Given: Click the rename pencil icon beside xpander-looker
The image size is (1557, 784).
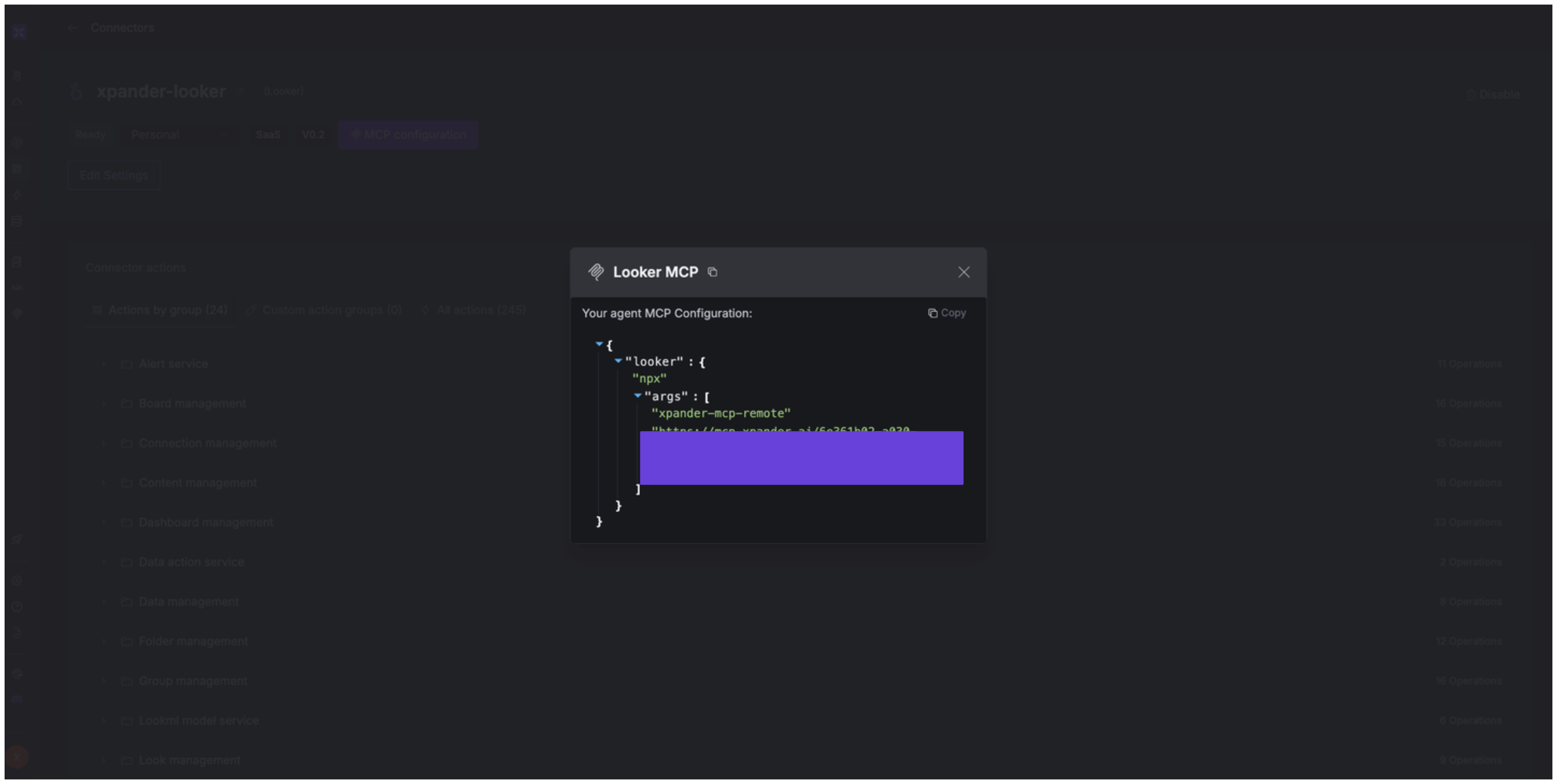Looking at the screenshot, I should [241, 92].
